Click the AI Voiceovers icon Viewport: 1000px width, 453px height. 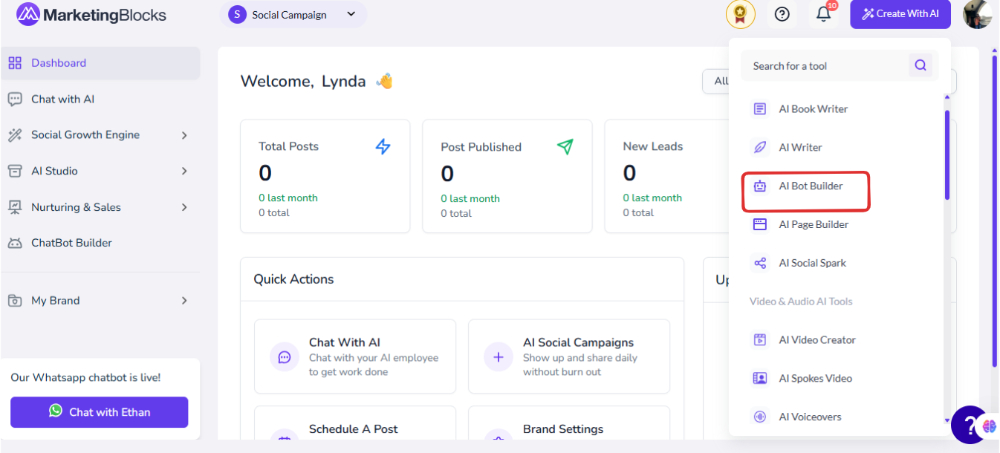[760, 417]
